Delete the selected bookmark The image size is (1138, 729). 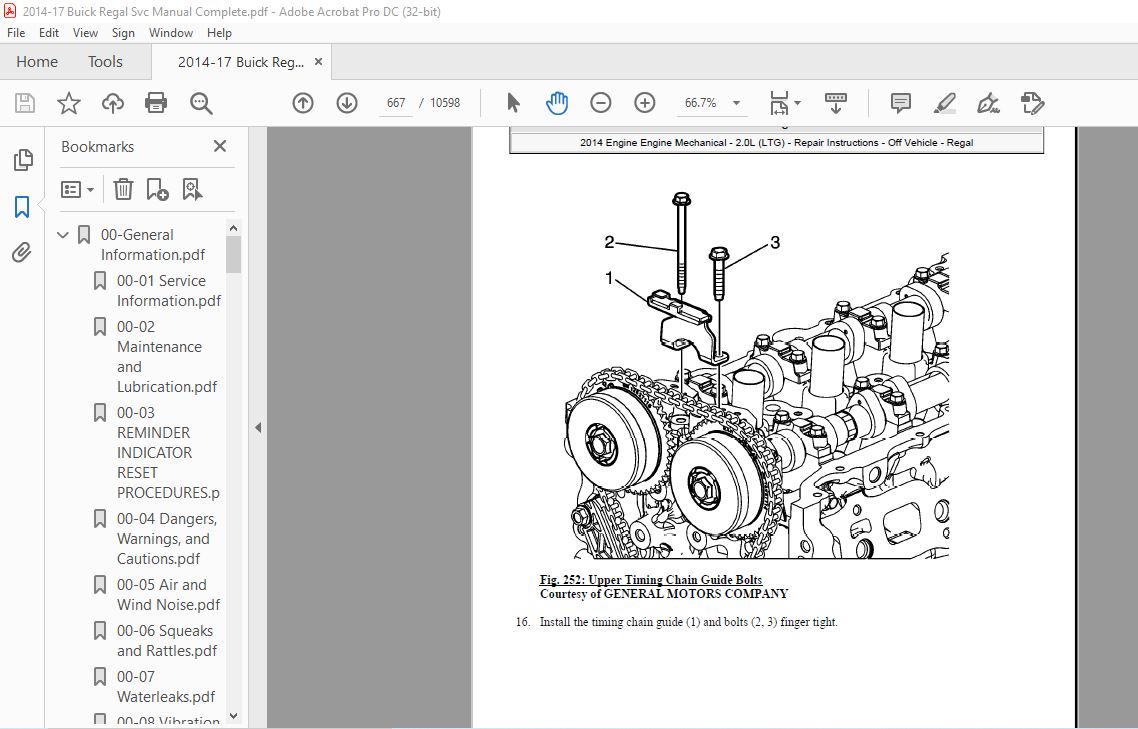[123, 190]
